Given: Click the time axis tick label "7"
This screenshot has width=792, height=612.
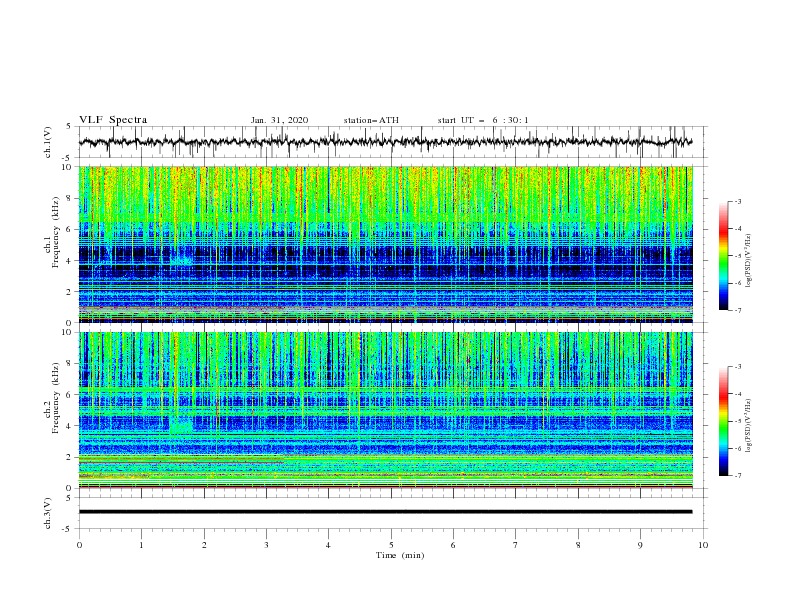Looking at the screenshot, I should tap(516, 545).
